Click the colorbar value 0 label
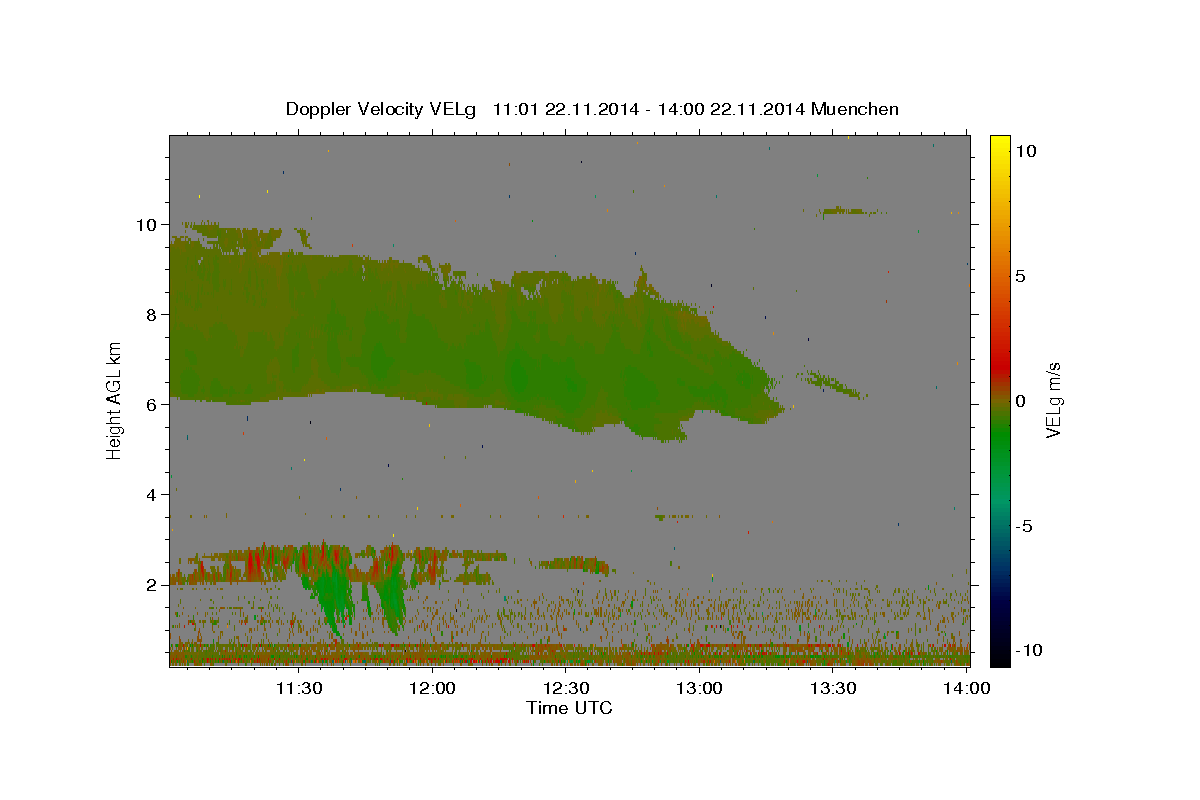Image resolution: width=1200 pixels, height=800 pixels. [1020, 400]
